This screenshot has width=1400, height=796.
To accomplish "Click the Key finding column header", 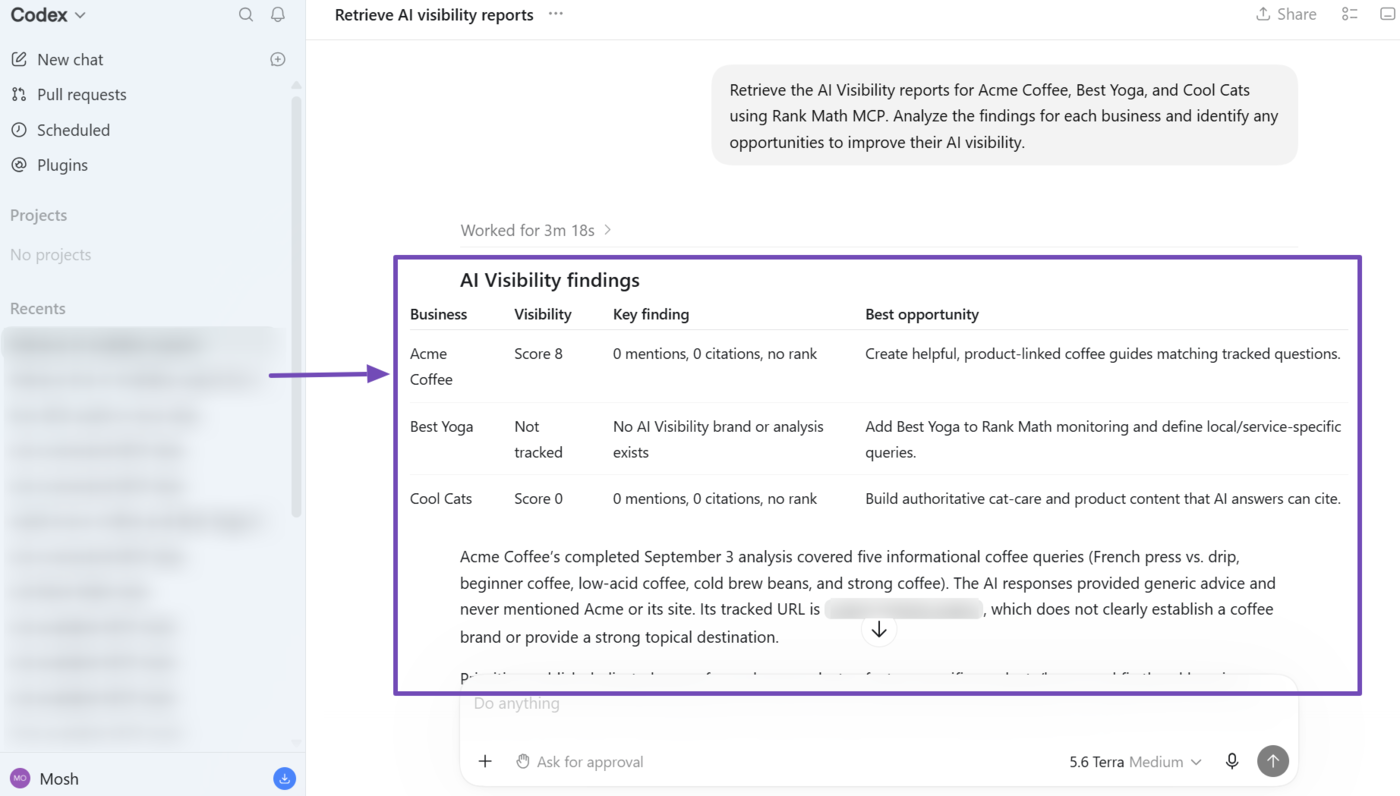I will [x=651, y=314].
